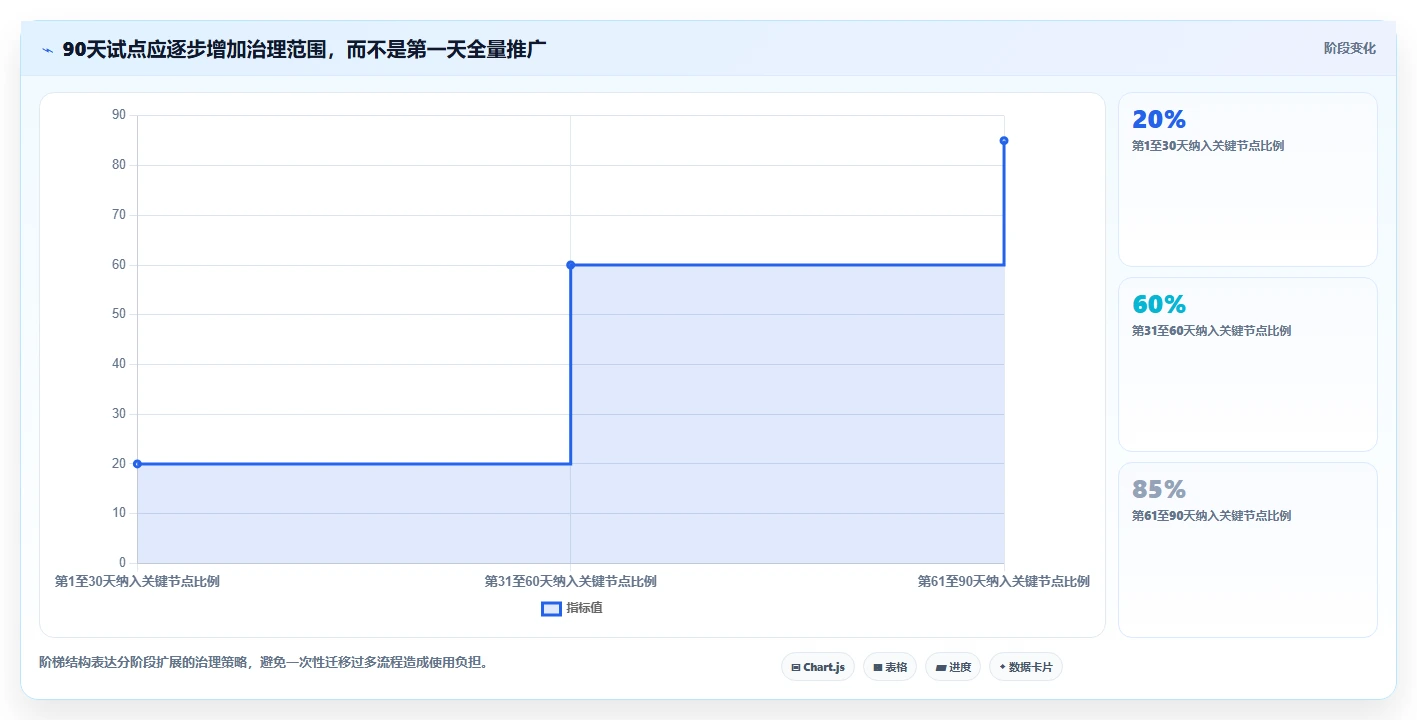Open the 60% stat card
The height and width of the screenshot is (720, 1417).
point(1247,364)
